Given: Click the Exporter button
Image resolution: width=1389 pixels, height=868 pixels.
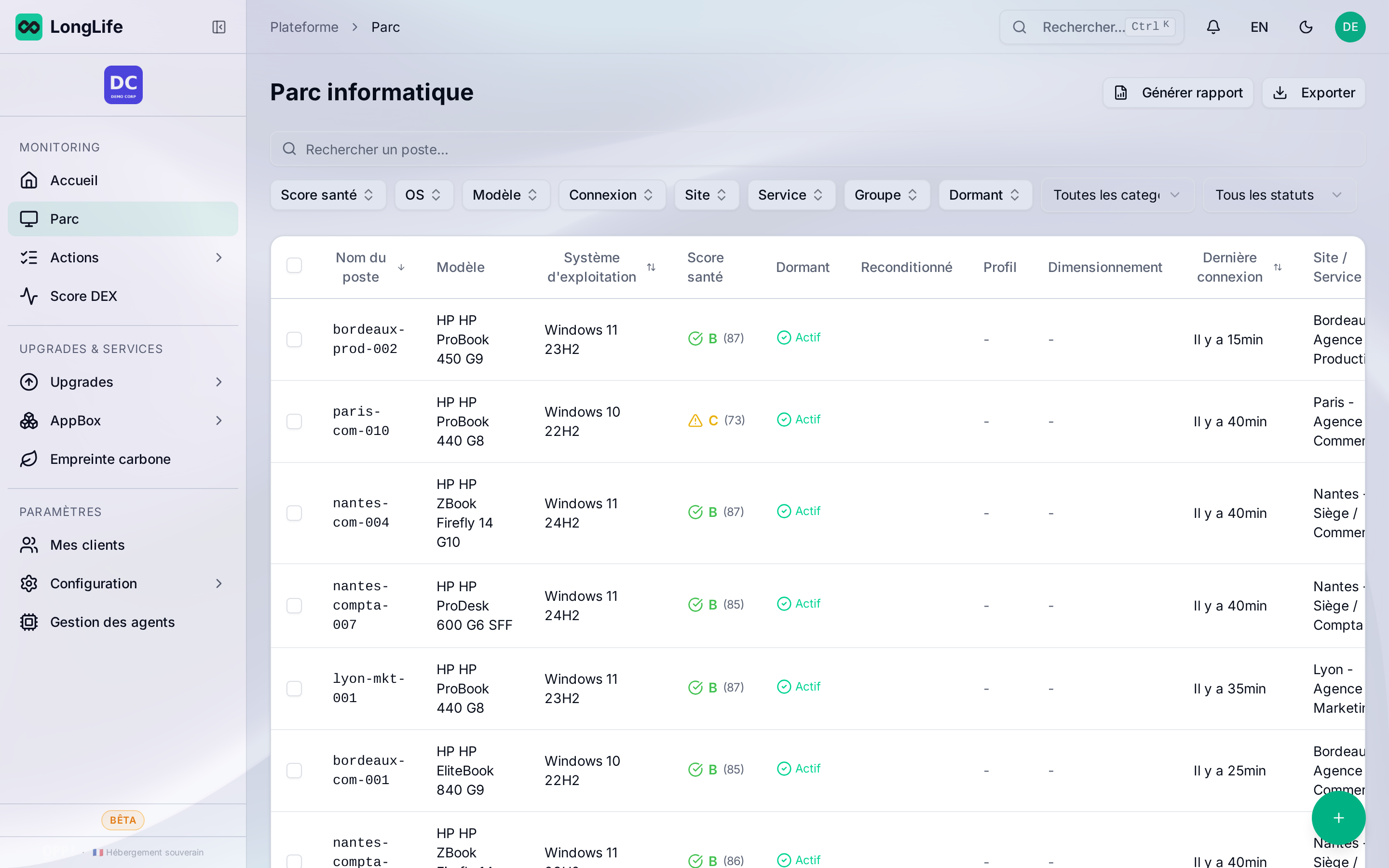Looking at the screenshot, I should (1313, 93).
